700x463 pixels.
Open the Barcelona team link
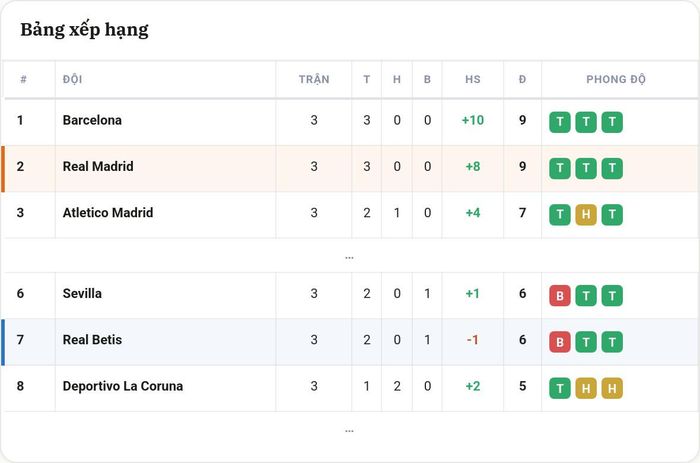92,120
